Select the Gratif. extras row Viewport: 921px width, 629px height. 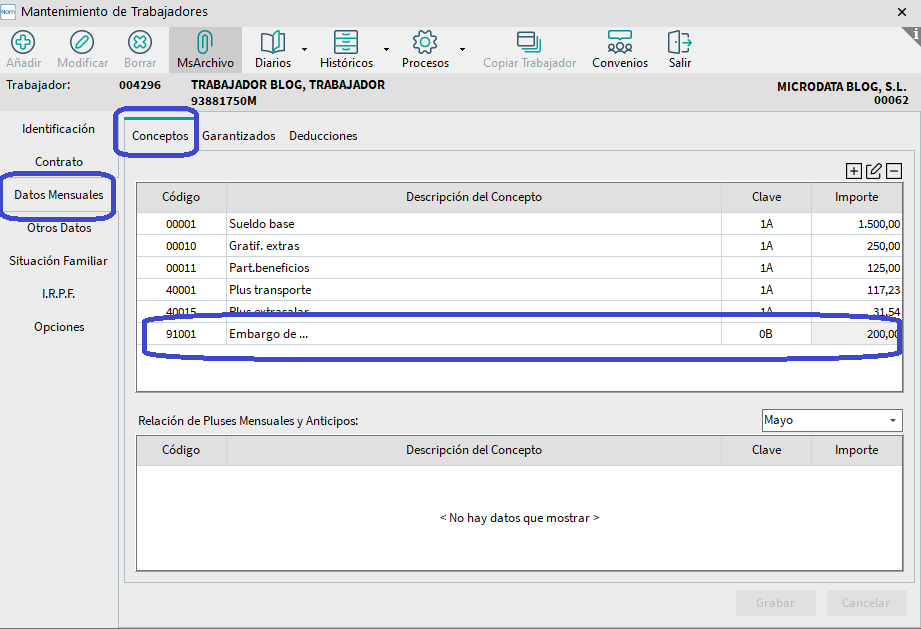[519, 245]
